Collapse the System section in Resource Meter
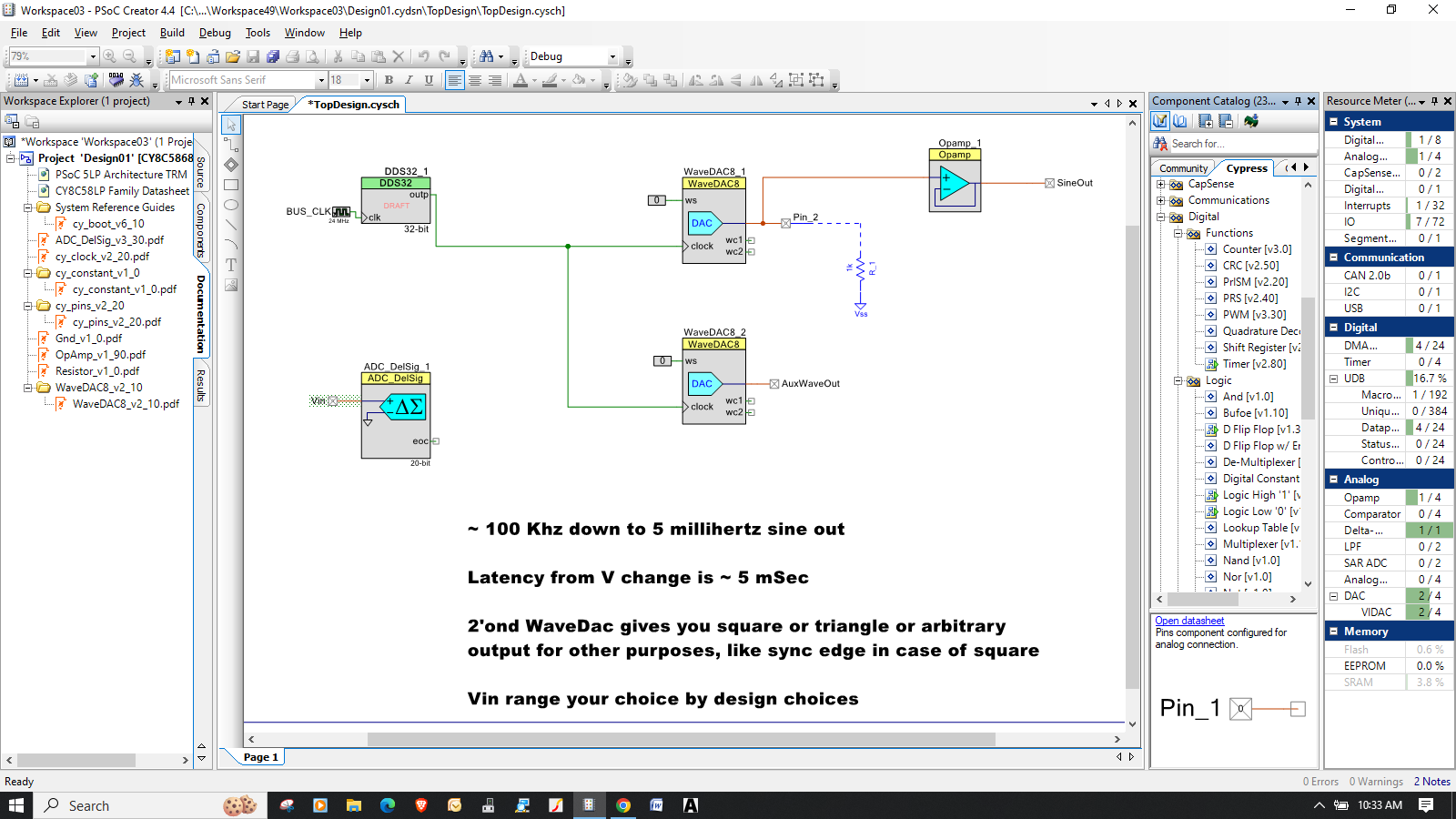The width and height of the screenshot is (1456, 819). coord(1333,122)
